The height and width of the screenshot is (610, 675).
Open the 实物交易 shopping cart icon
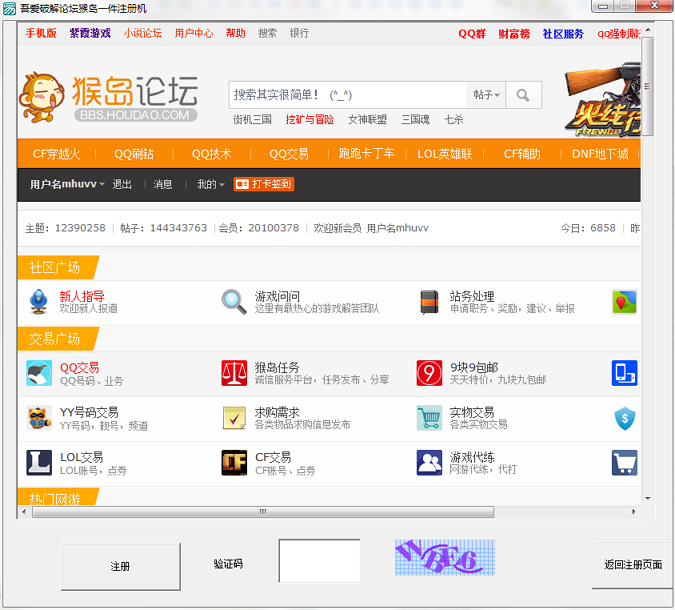point(429,418)
